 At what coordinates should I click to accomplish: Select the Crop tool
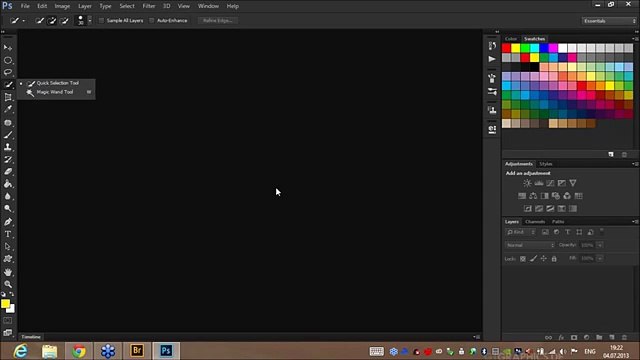8,97
